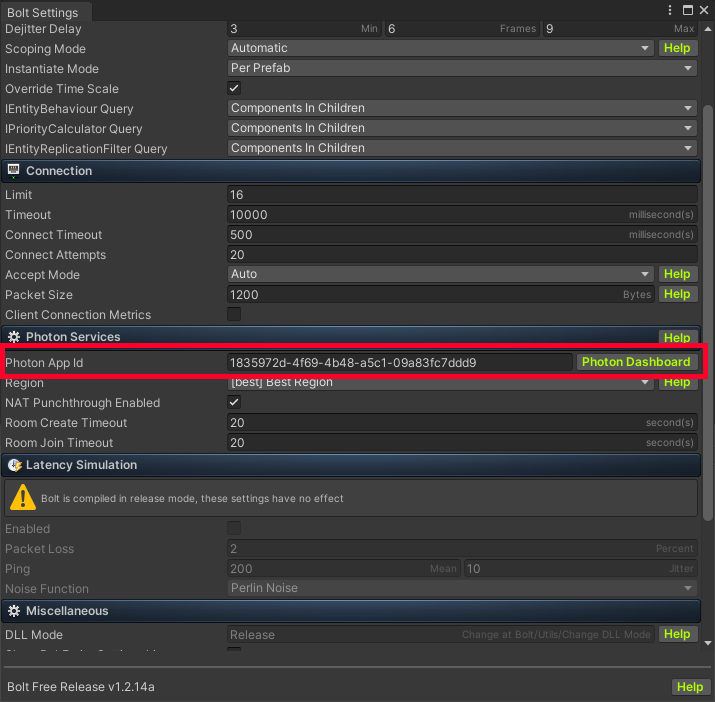Screen dimensions: 715x702
Task: Expand the Accept Mode dropdown
Action: 440,274
